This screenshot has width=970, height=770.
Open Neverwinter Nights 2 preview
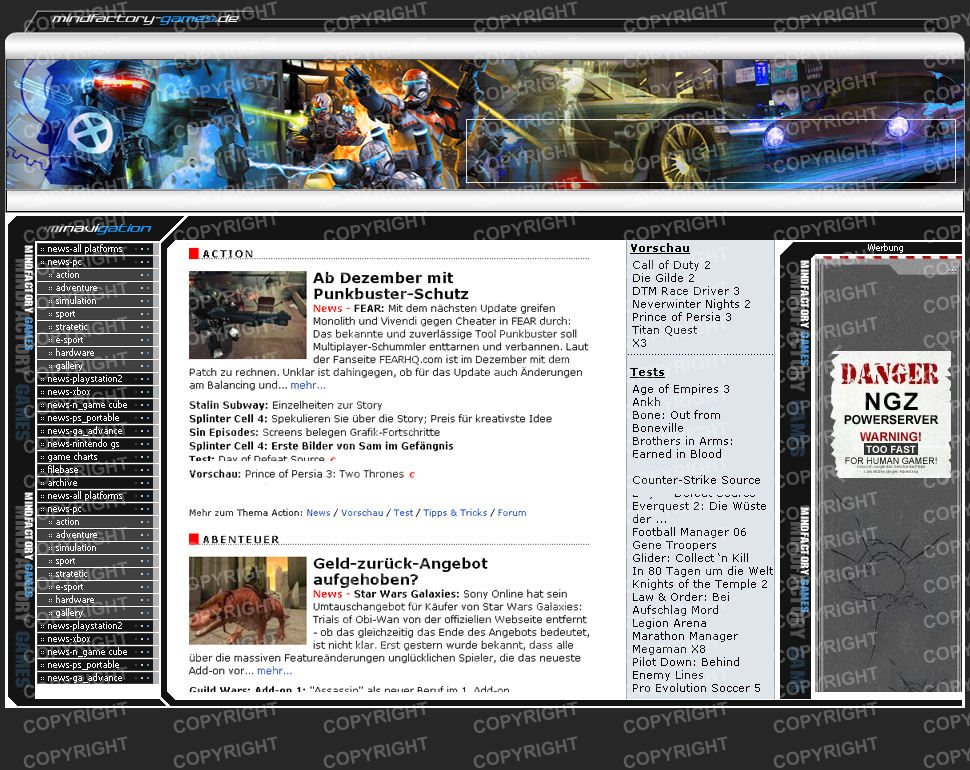(691, 304)
